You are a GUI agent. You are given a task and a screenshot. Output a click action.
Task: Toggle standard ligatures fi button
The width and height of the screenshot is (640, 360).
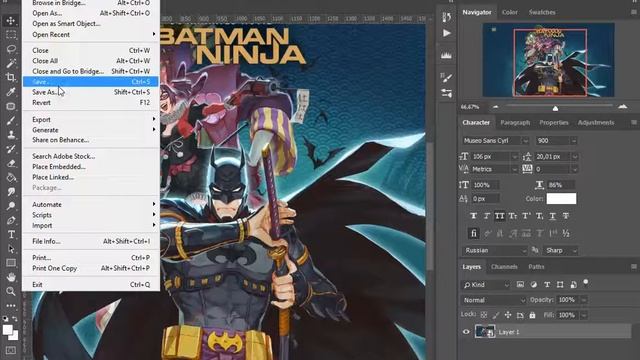473,233
